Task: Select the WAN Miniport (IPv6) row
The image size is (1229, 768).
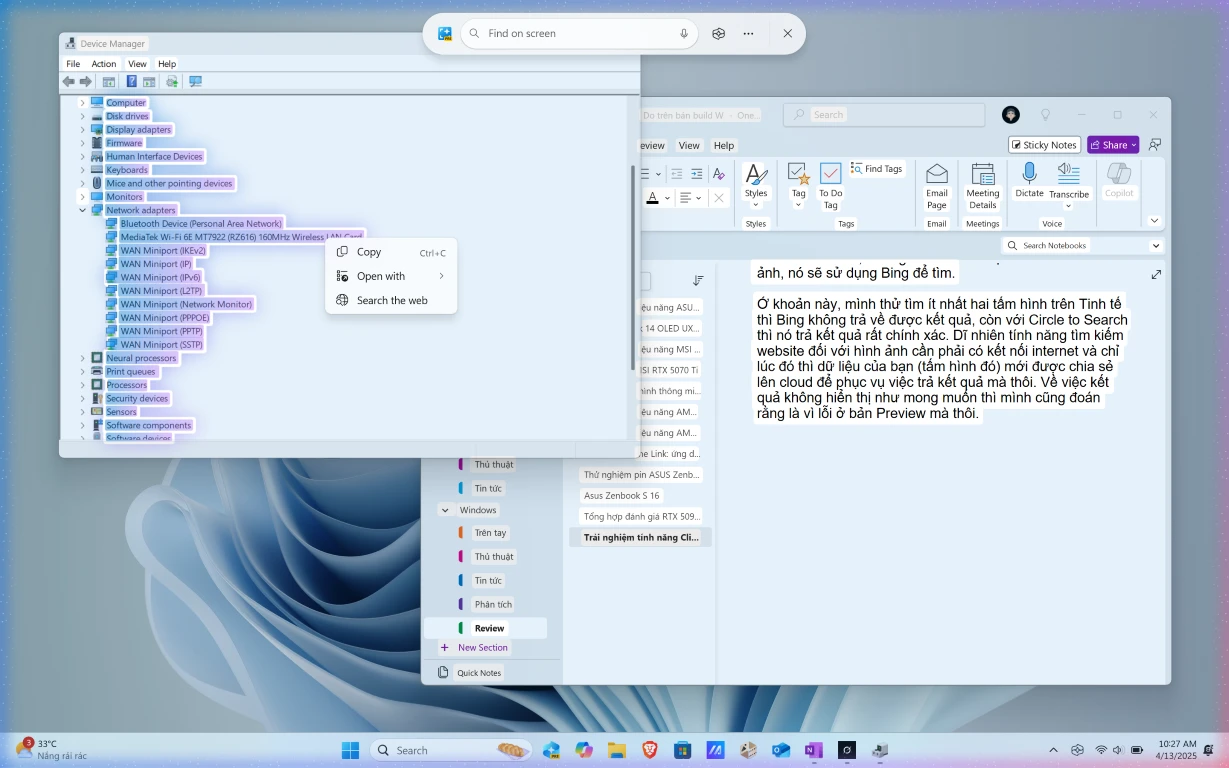Action: click(160, 277)
